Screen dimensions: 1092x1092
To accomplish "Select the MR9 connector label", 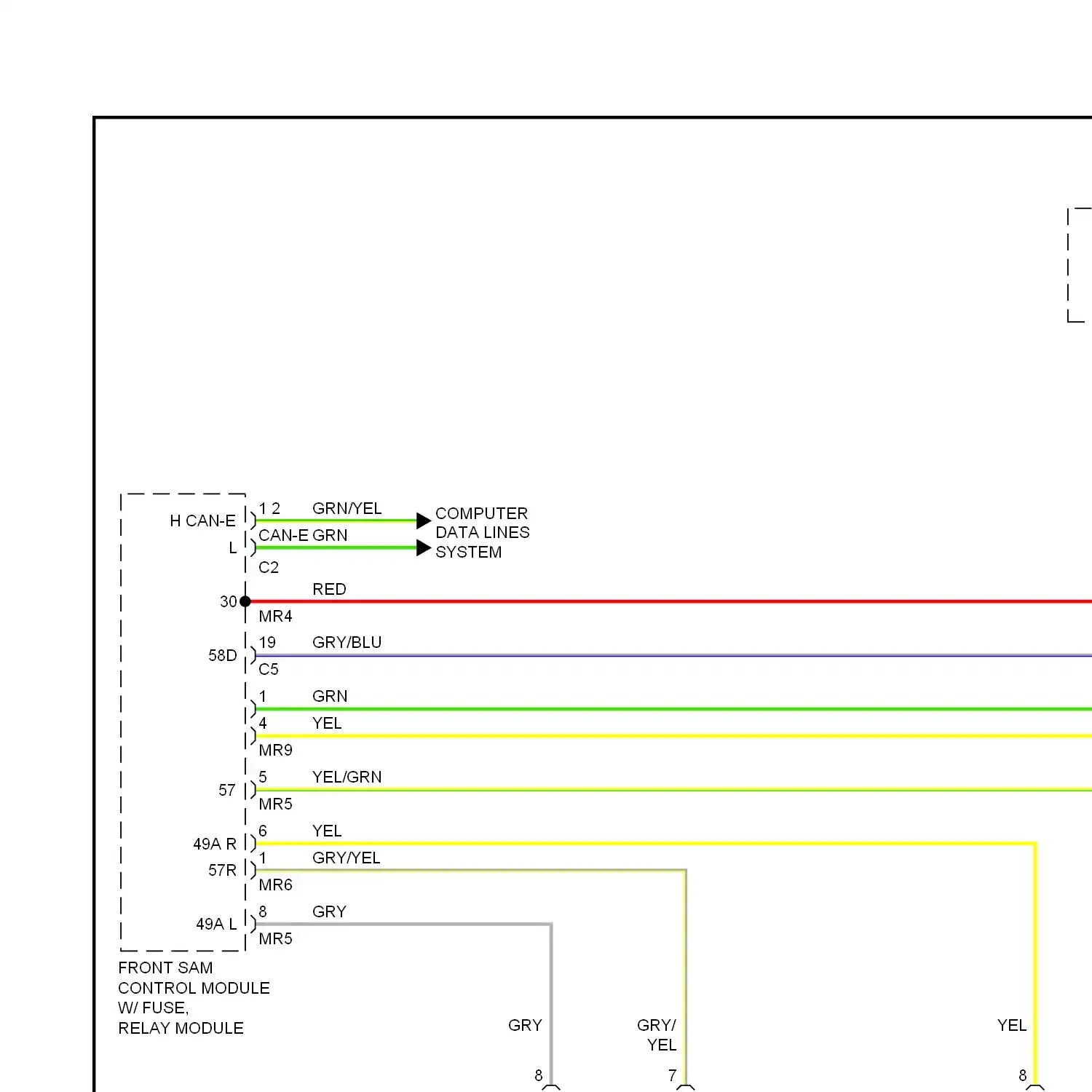I will point(275,750).
